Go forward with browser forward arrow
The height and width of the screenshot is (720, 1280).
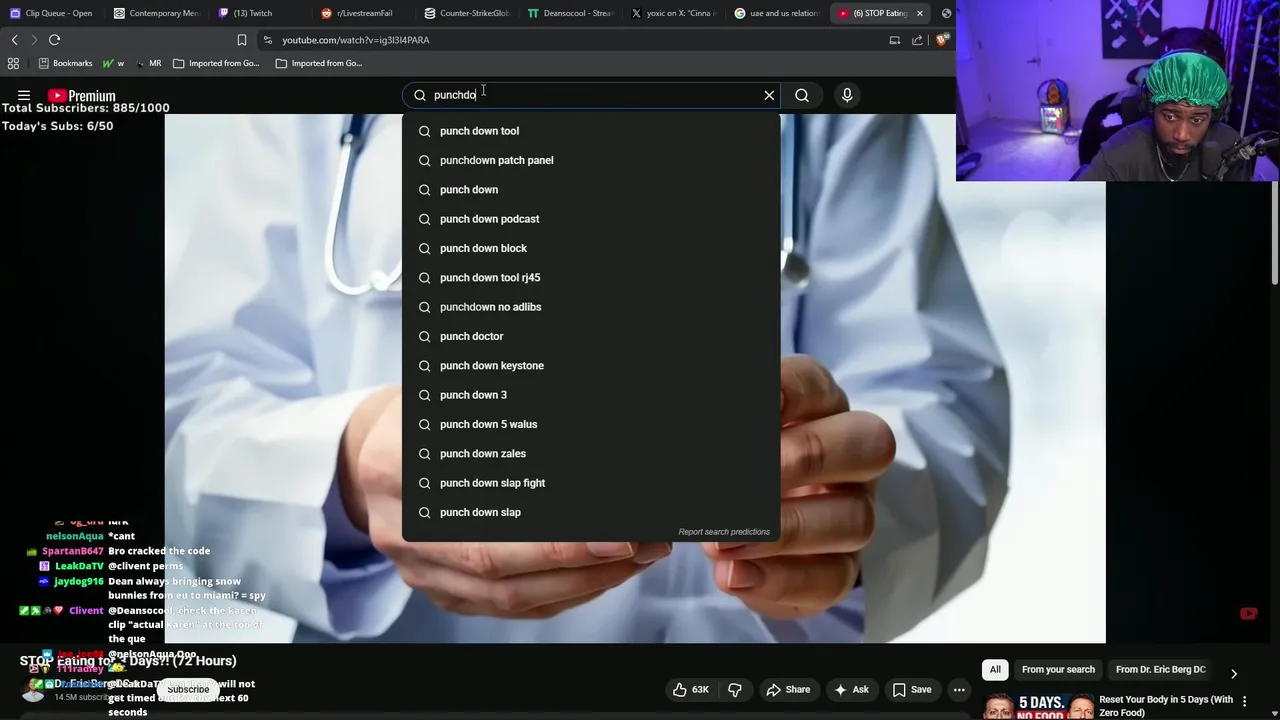[34, 40]
